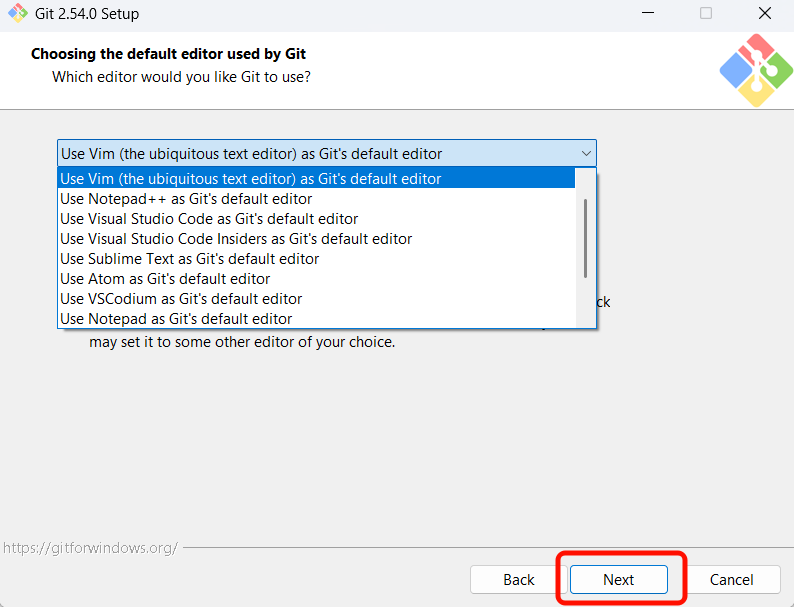Return to the previous page with Back
Image resolution: width=794 pixels, height=607 pixels.
pyautogui.click(x=519, y=579)
